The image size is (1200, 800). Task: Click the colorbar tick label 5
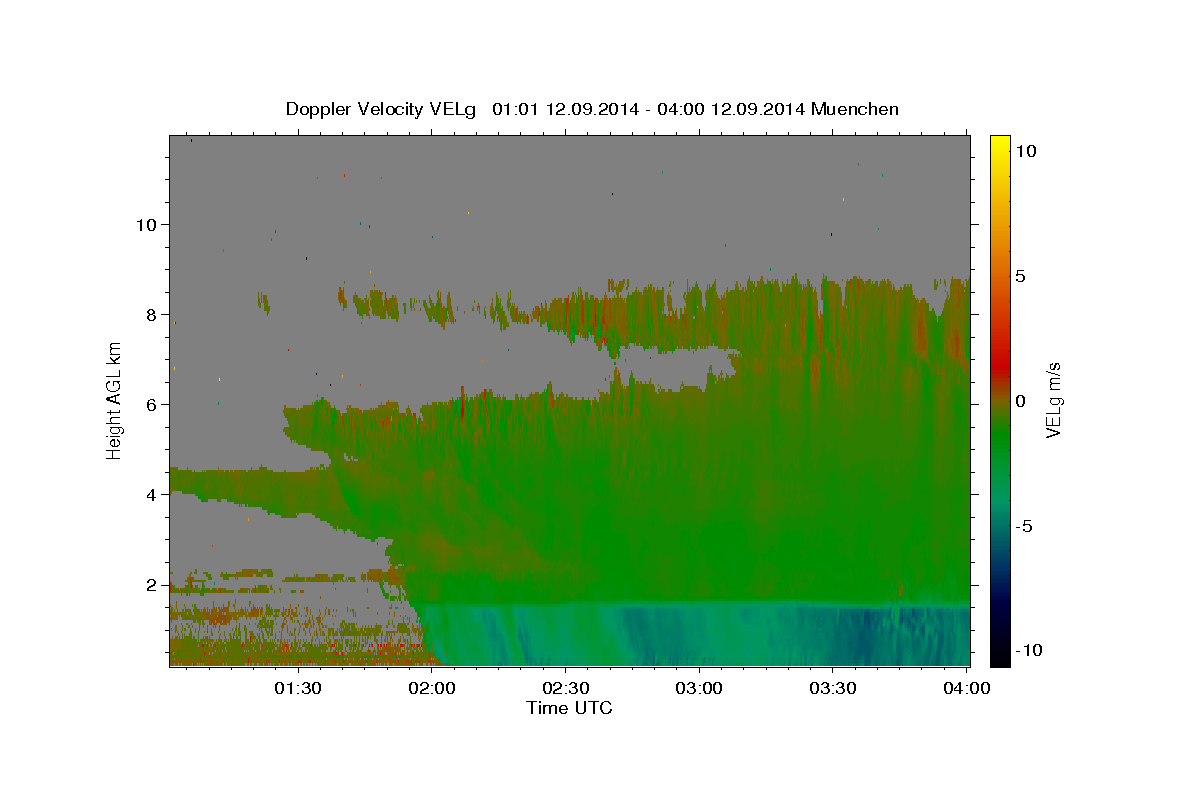click(1021, 276)
